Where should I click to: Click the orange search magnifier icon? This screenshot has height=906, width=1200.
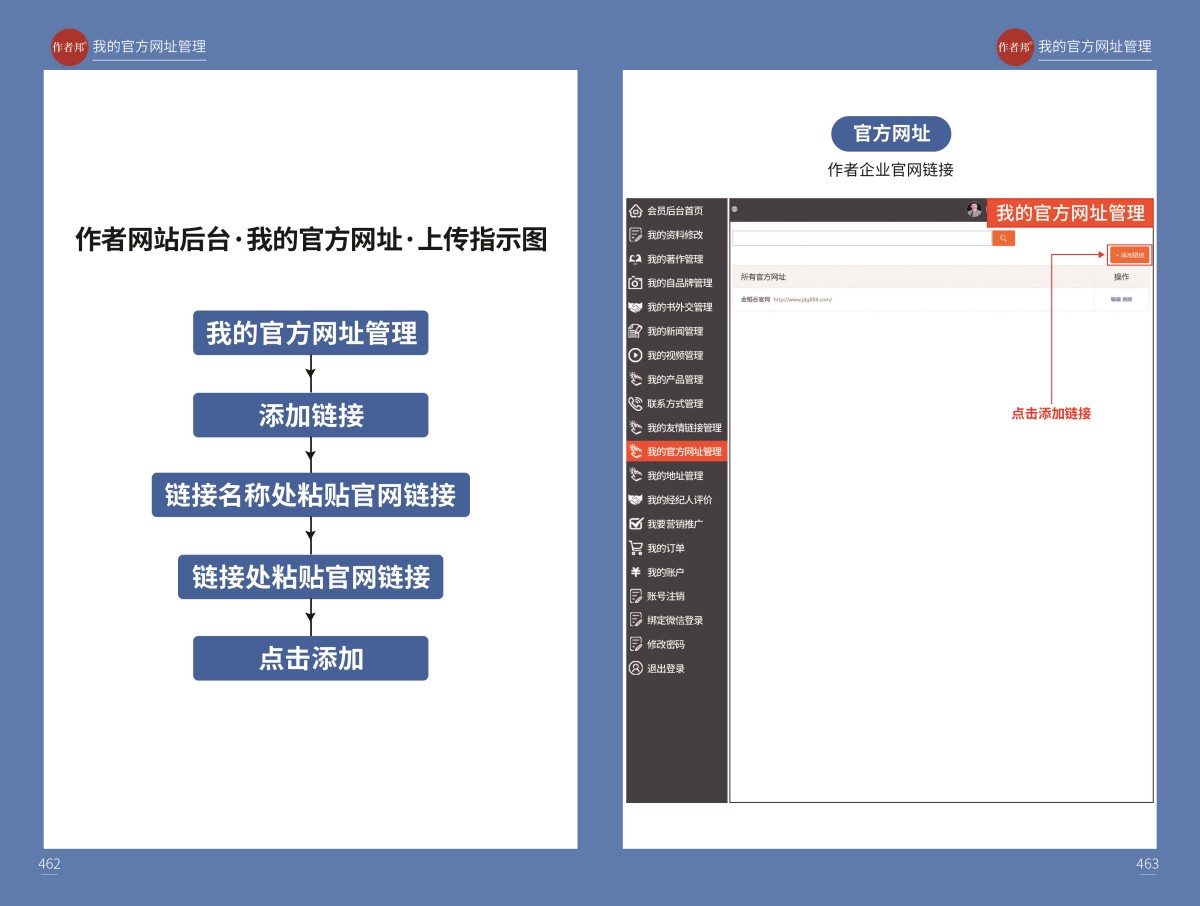1003,238
